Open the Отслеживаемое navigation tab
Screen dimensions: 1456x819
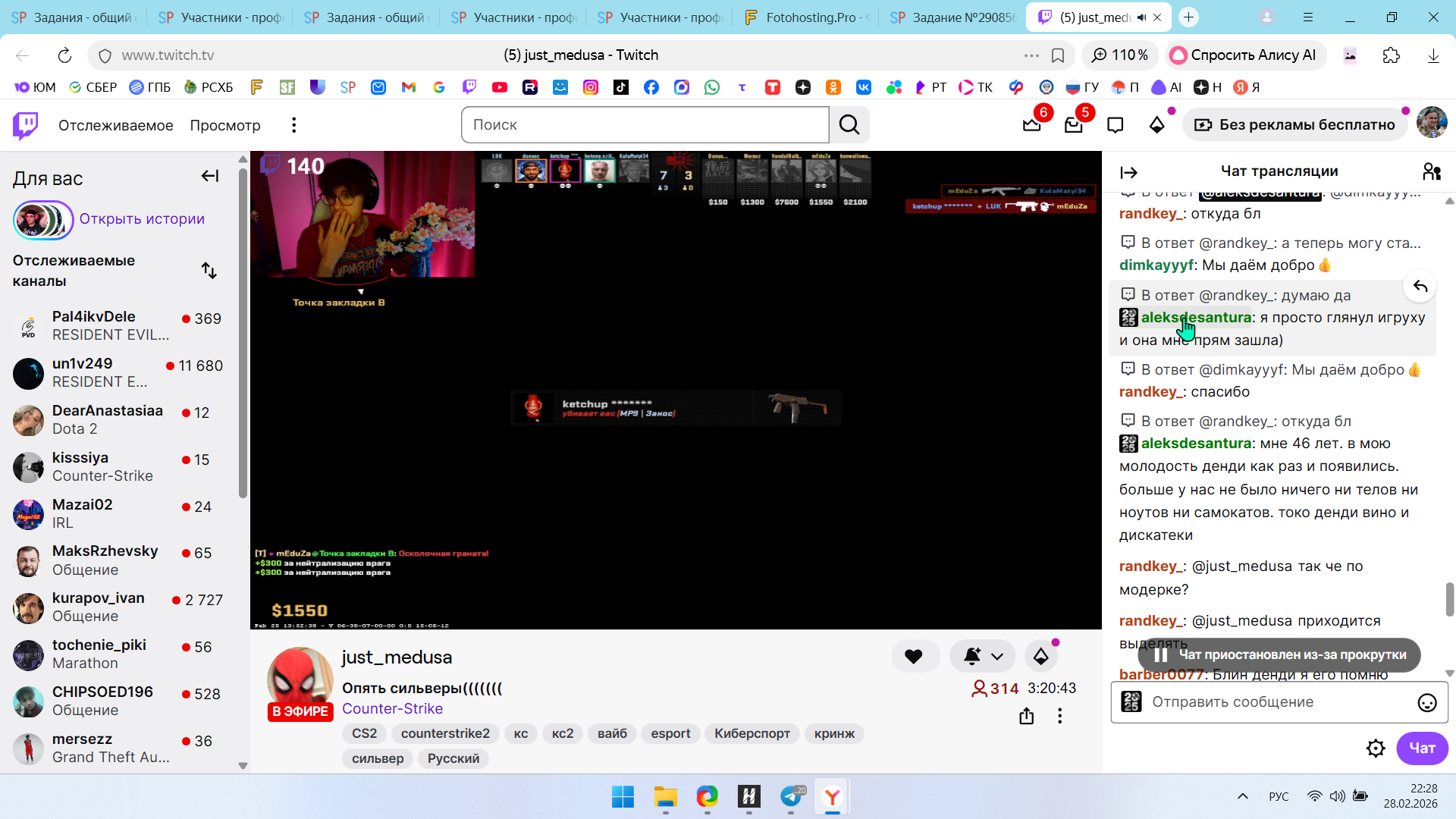pyautogui.click(x=115, y=125)
